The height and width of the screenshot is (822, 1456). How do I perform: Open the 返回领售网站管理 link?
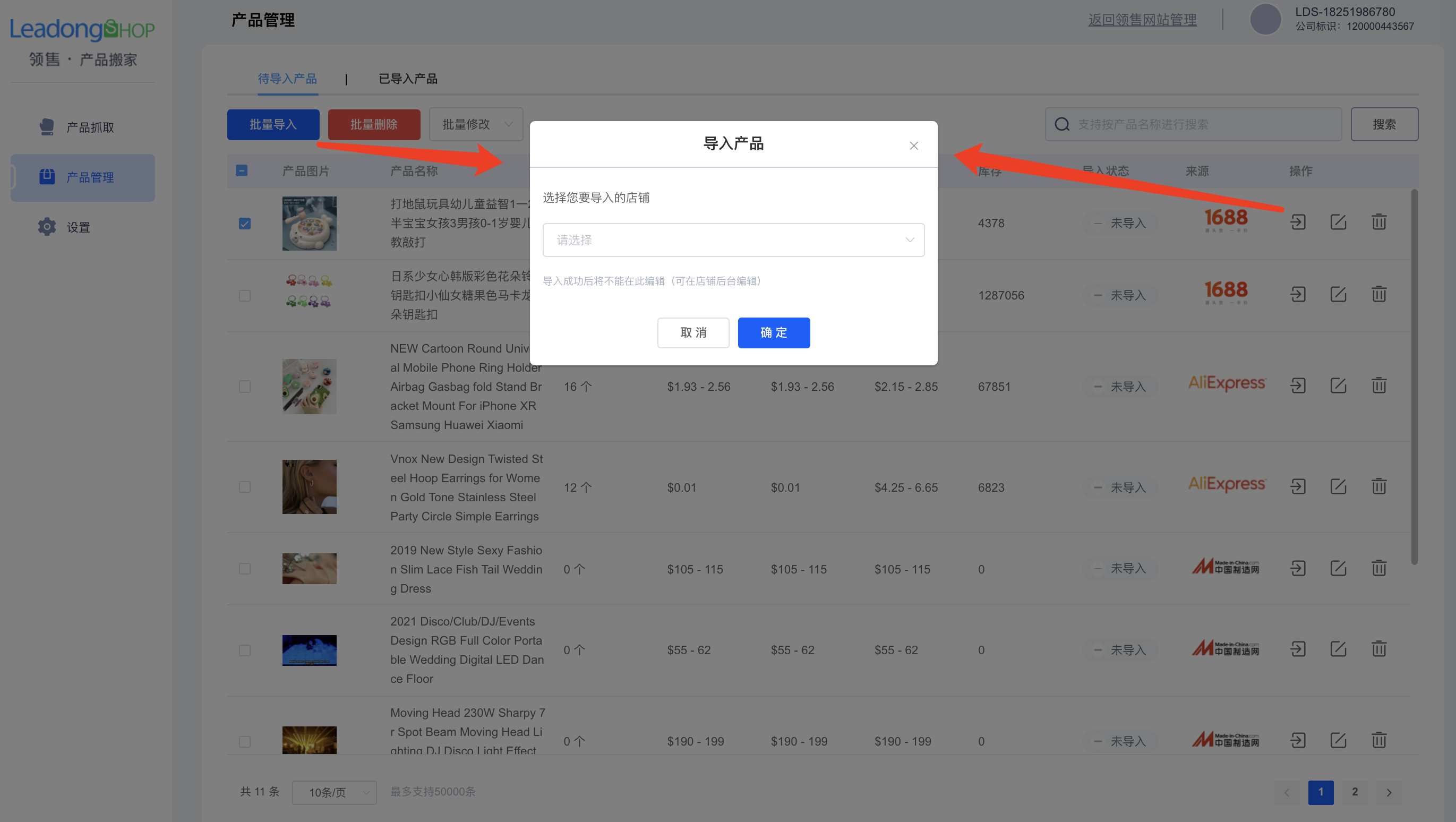(x=1142, y=19)
